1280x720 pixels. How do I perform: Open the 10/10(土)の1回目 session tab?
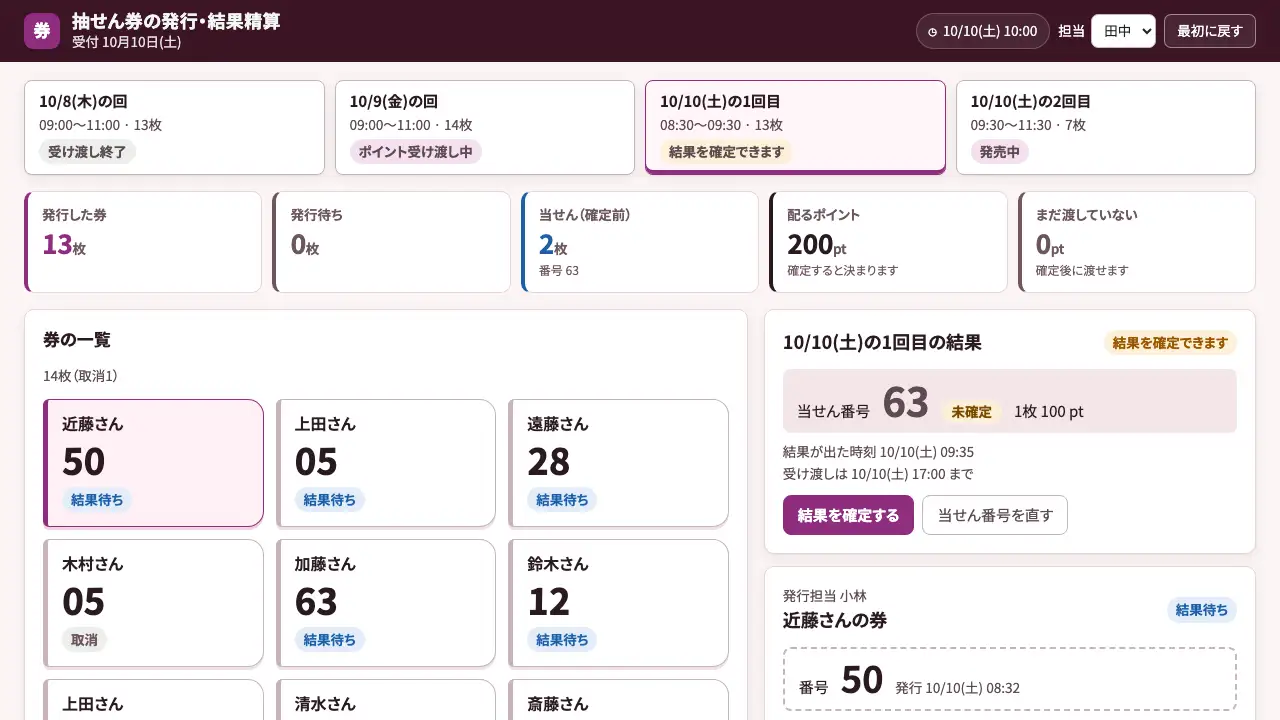point(795,127)
